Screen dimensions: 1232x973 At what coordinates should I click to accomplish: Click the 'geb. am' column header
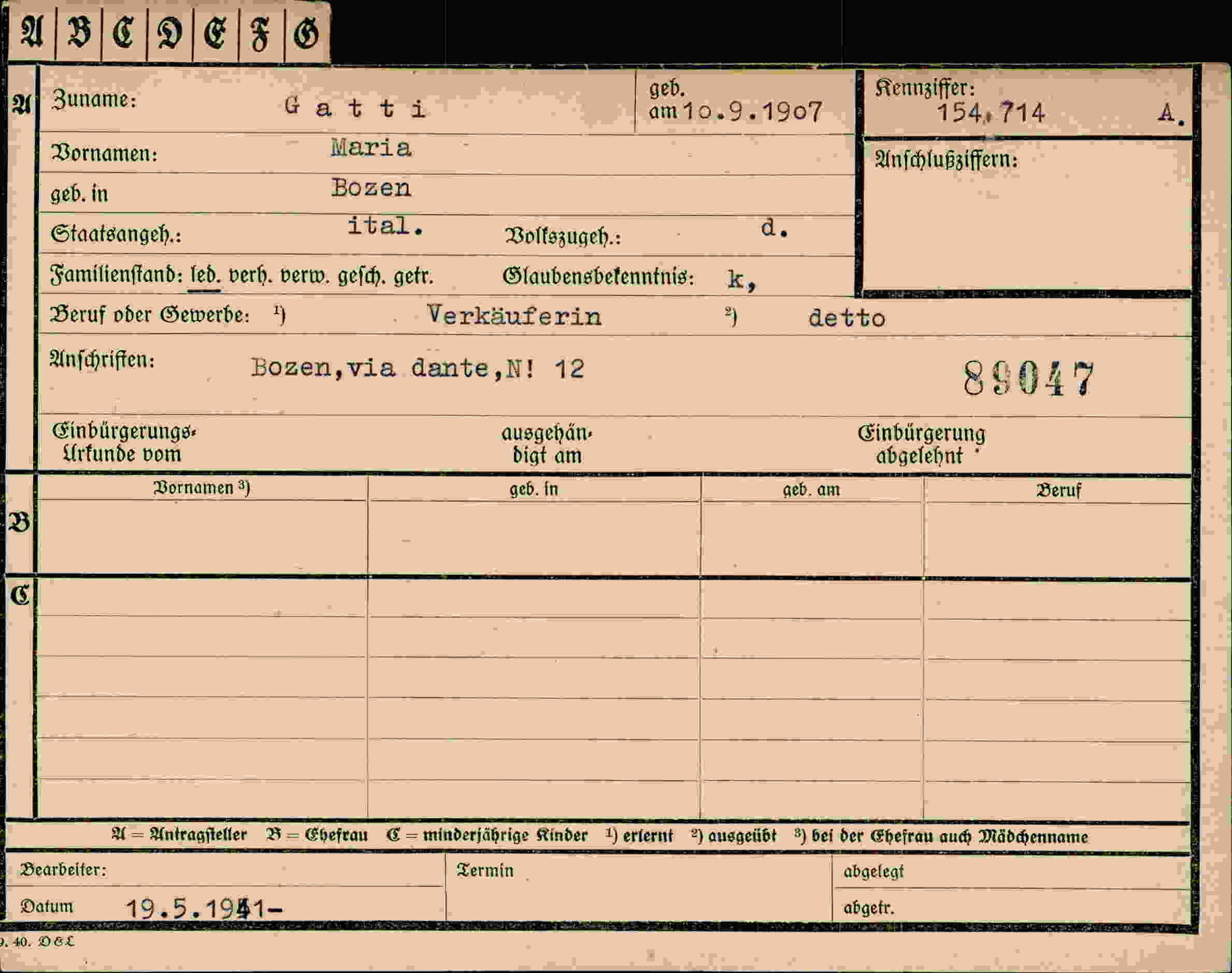click(x=811, y=489)
